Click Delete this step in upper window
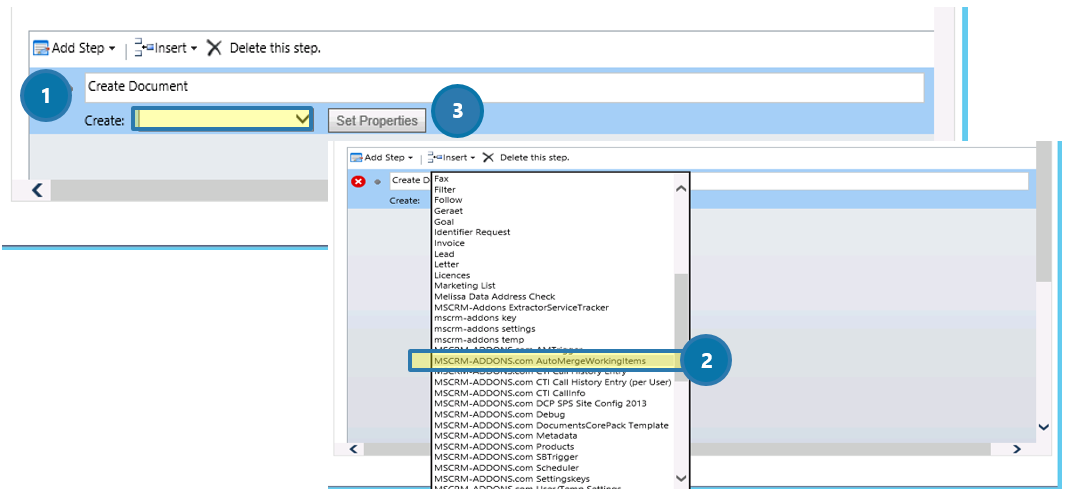Image resolution: width=1069 pixels, height=499 pixels. (263, 48)
